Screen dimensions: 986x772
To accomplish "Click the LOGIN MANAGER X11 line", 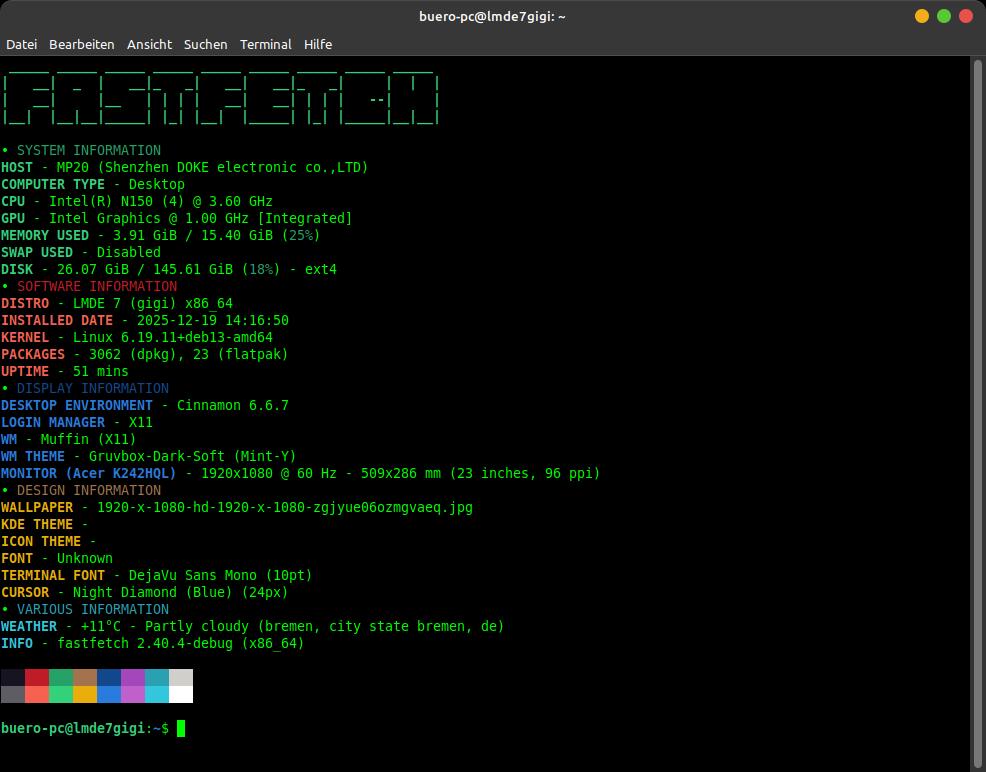I will [x=77, y=422].
